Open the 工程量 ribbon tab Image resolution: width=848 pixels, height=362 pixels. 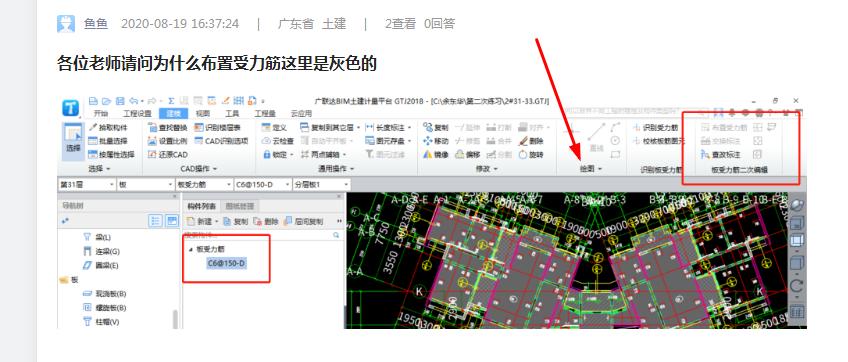pos(265,114)
